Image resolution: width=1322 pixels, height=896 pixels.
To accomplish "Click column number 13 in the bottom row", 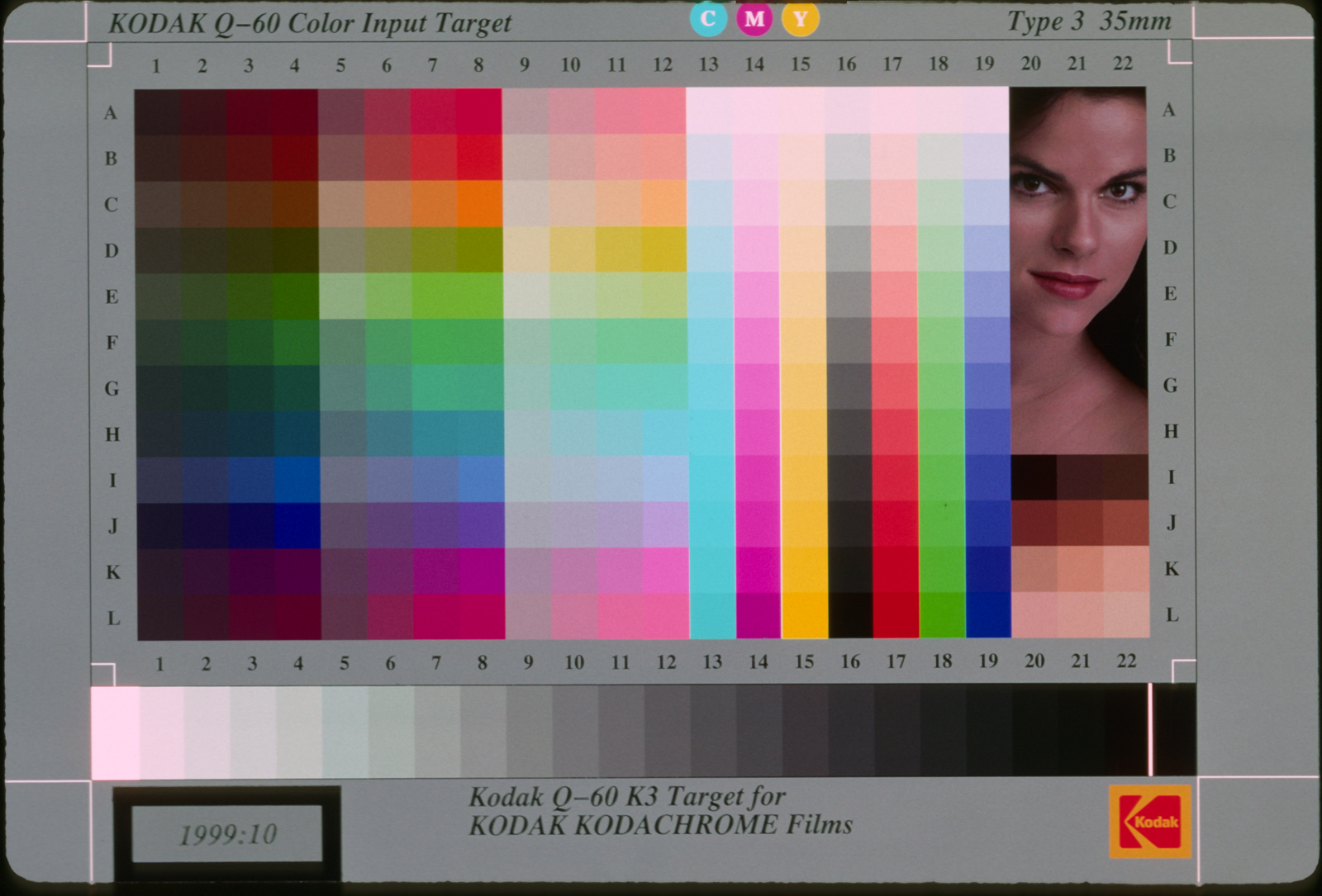I will coord(712,661).
